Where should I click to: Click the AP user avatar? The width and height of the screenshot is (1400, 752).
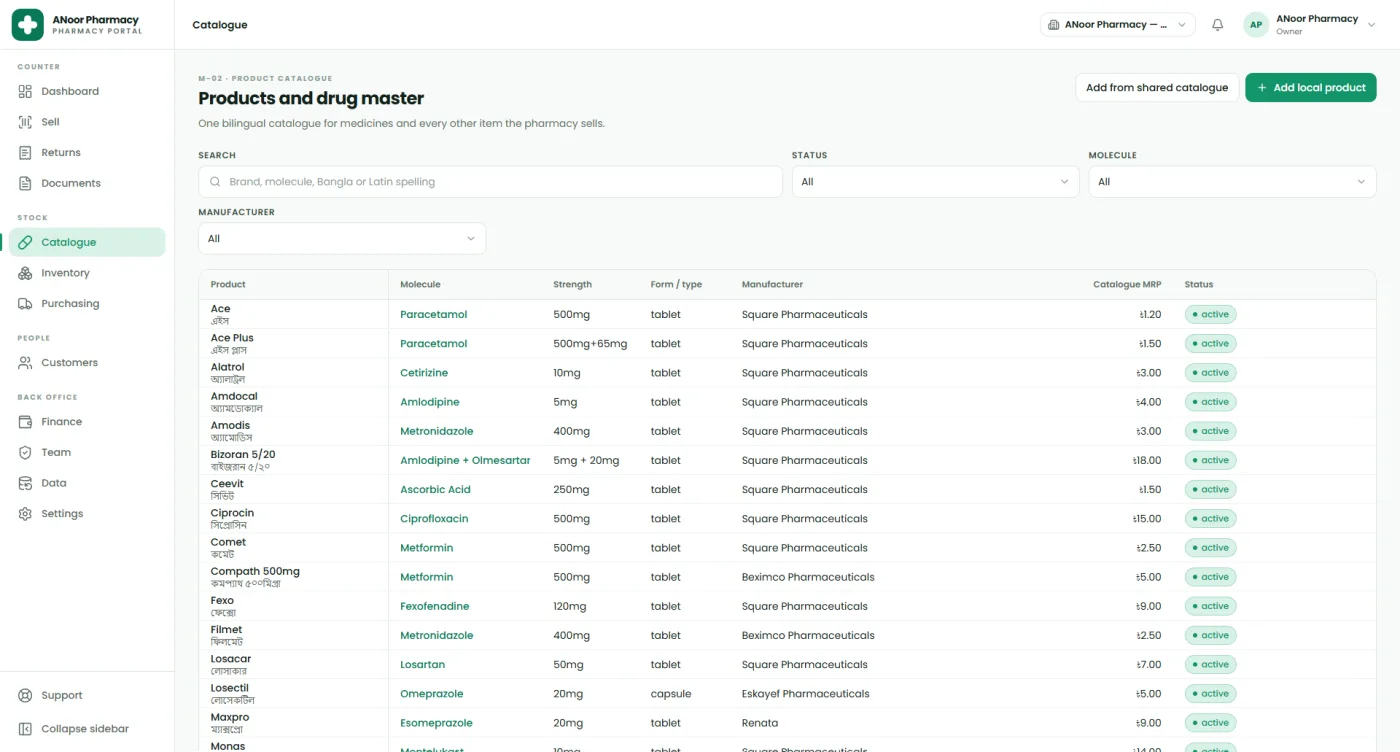tap(1256, 25)
